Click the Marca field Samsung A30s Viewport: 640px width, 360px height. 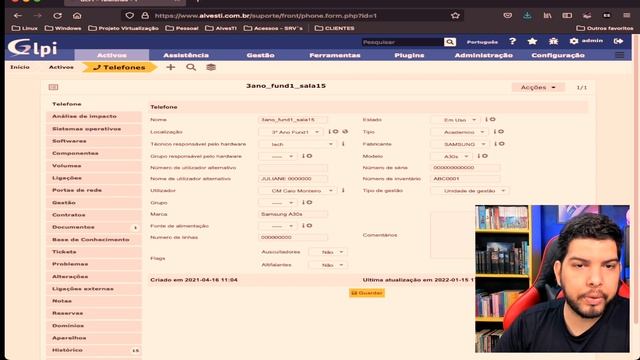pos(293,214)
